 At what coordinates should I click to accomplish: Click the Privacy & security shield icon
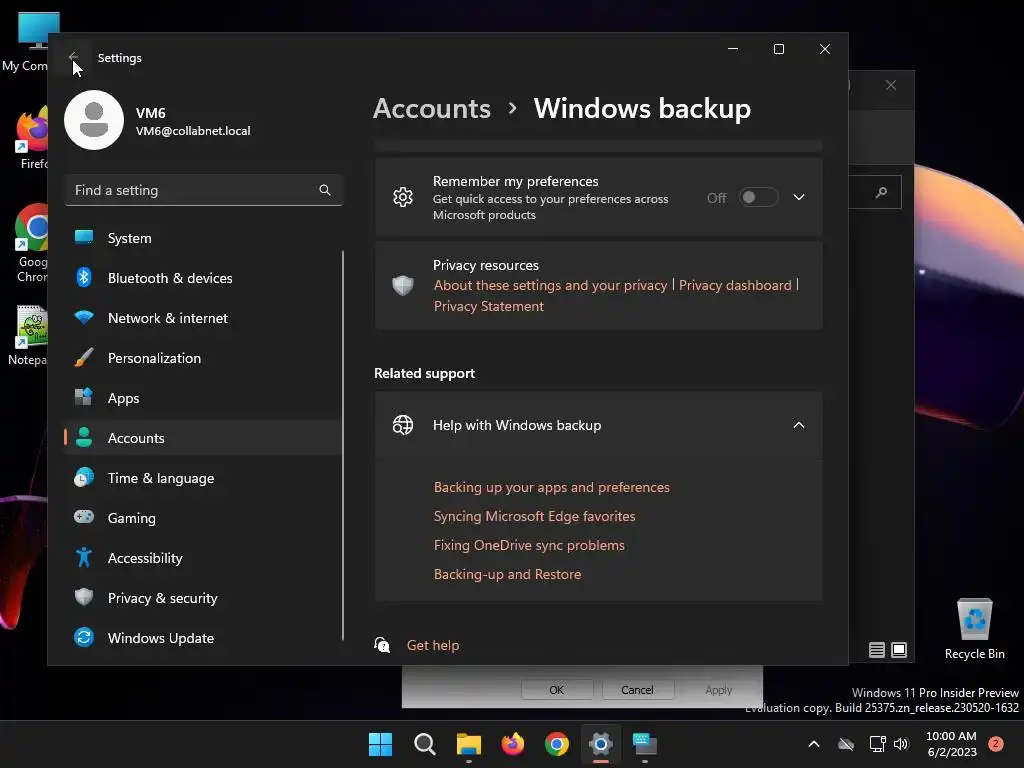point(84,597)
